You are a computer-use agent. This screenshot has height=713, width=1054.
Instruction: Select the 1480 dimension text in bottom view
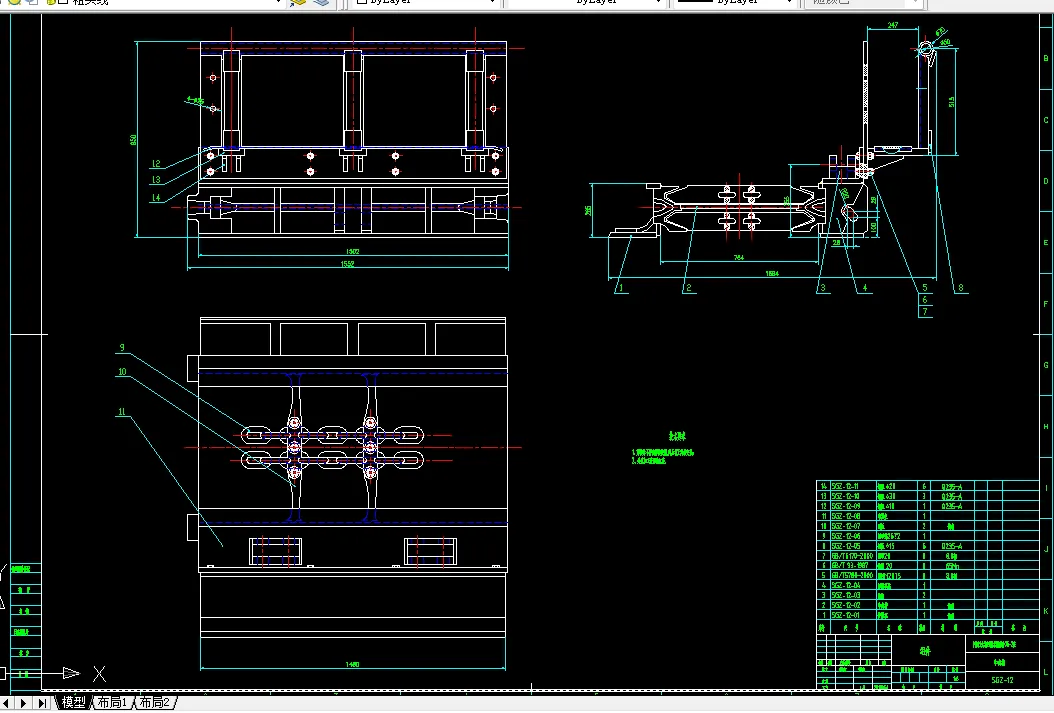click(x=352, y=665)
